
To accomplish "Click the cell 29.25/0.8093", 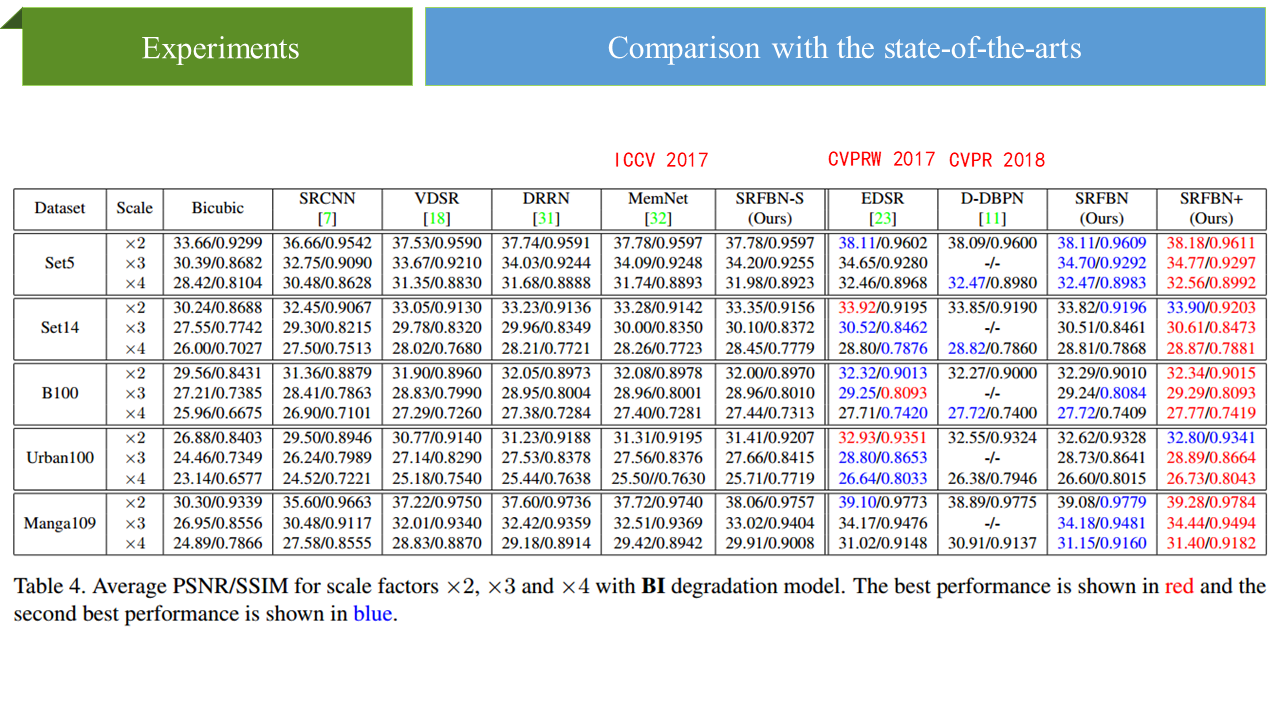I will click(882, 393).
